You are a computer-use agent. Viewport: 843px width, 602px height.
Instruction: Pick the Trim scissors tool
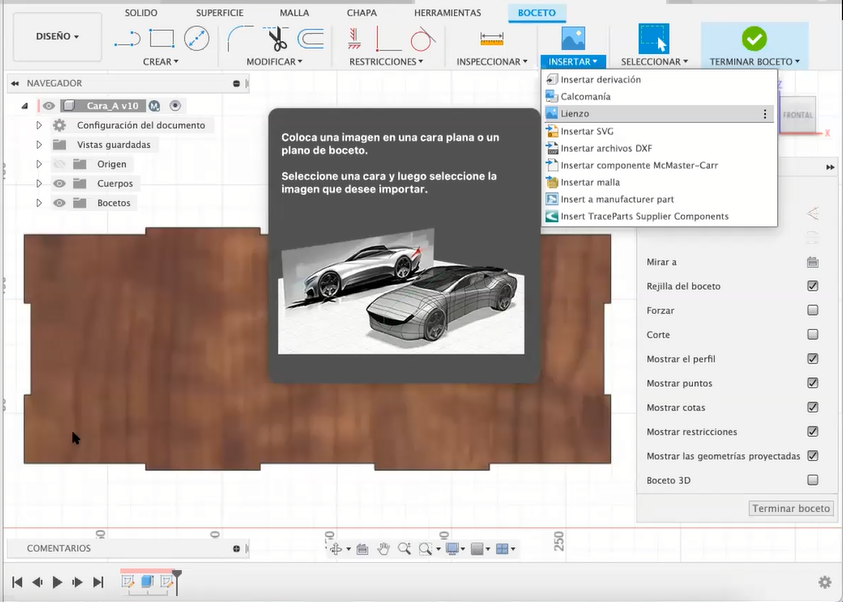(x=276, y=40)
